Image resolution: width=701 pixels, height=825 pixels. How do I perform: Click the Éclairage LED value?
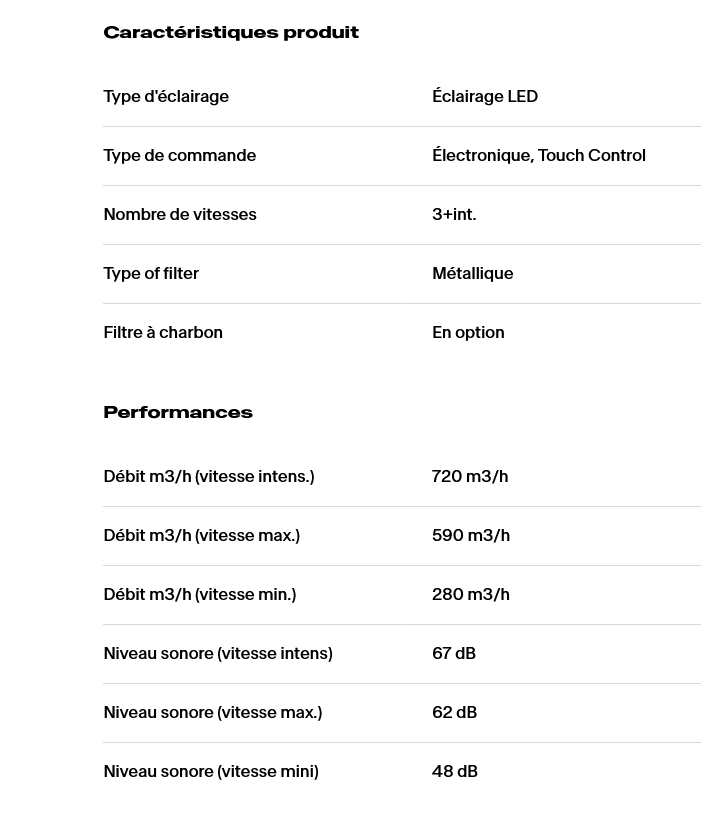(485, 96)
